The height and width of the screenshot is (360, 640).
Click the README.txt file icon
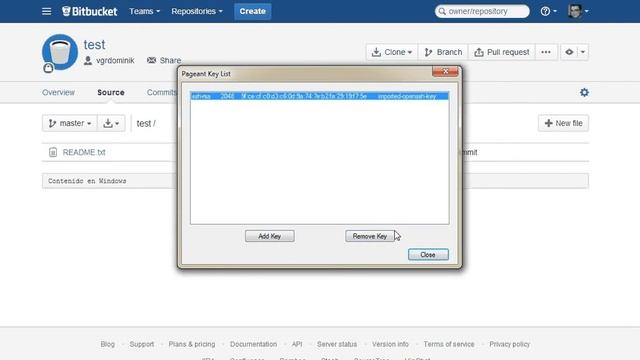[53, 152]
